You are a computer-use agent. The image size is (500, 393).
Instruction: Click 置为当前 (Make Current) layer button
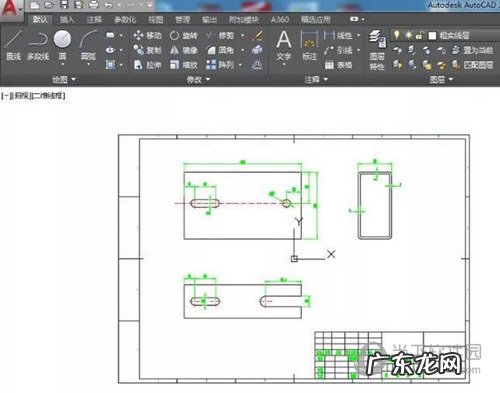[x=472, y=50]
